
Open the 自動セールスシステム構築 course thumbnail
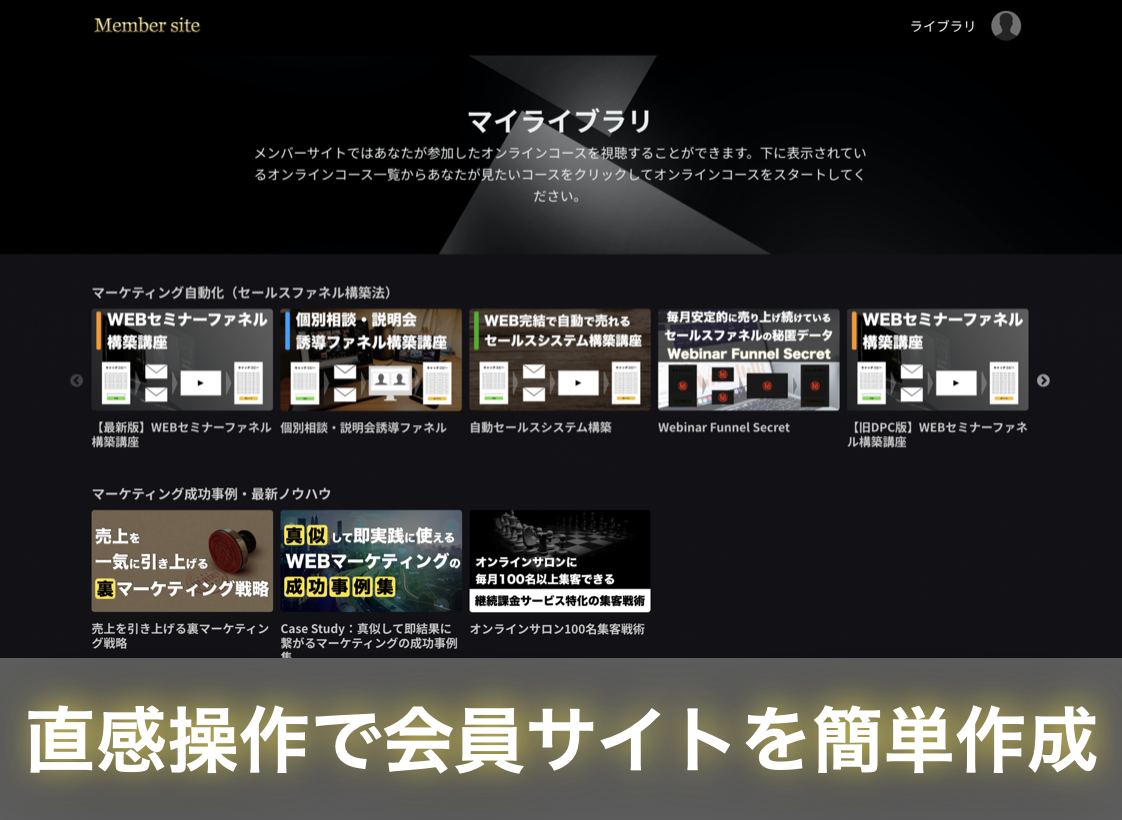tap(560, 359)
